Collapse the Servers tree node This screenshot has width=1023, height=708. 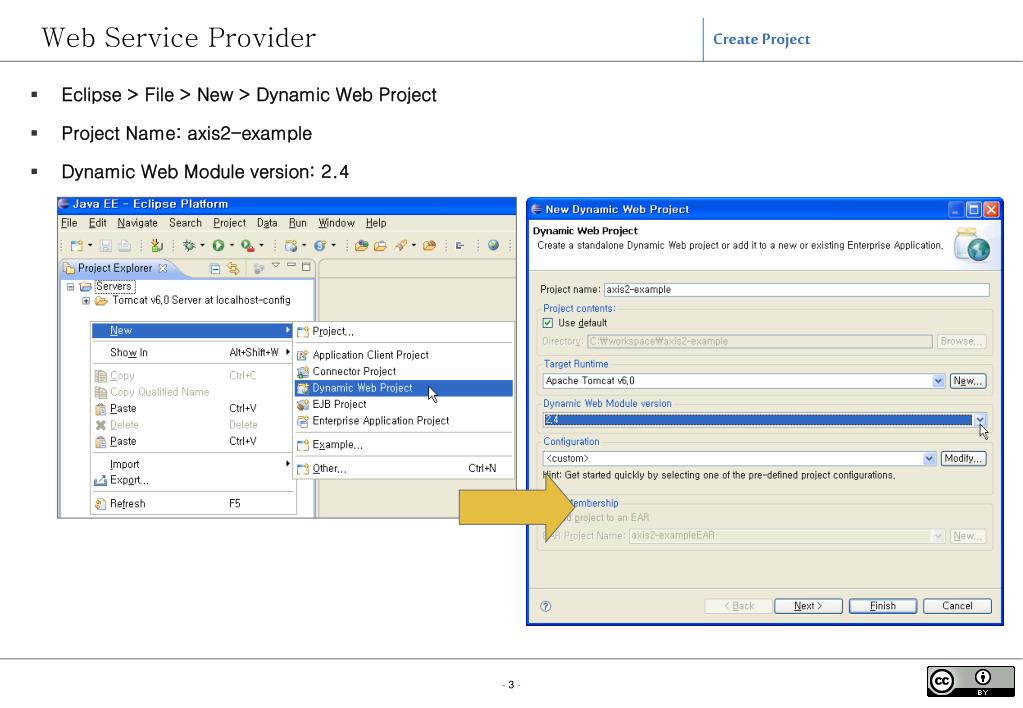pyautogui.click(x=70, y=286)
